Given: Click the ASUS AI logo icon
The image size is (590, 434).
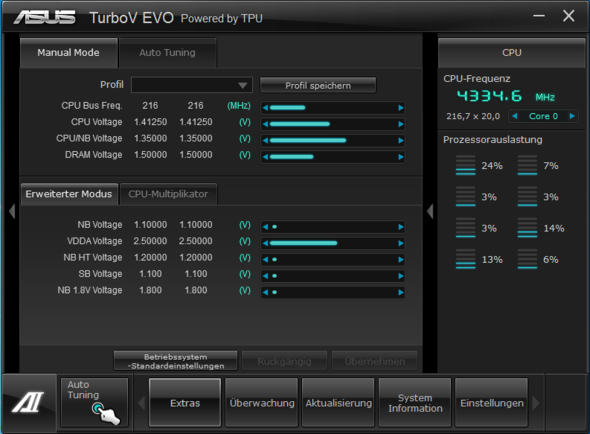Looking at the screenshot, I should point(28,402).
